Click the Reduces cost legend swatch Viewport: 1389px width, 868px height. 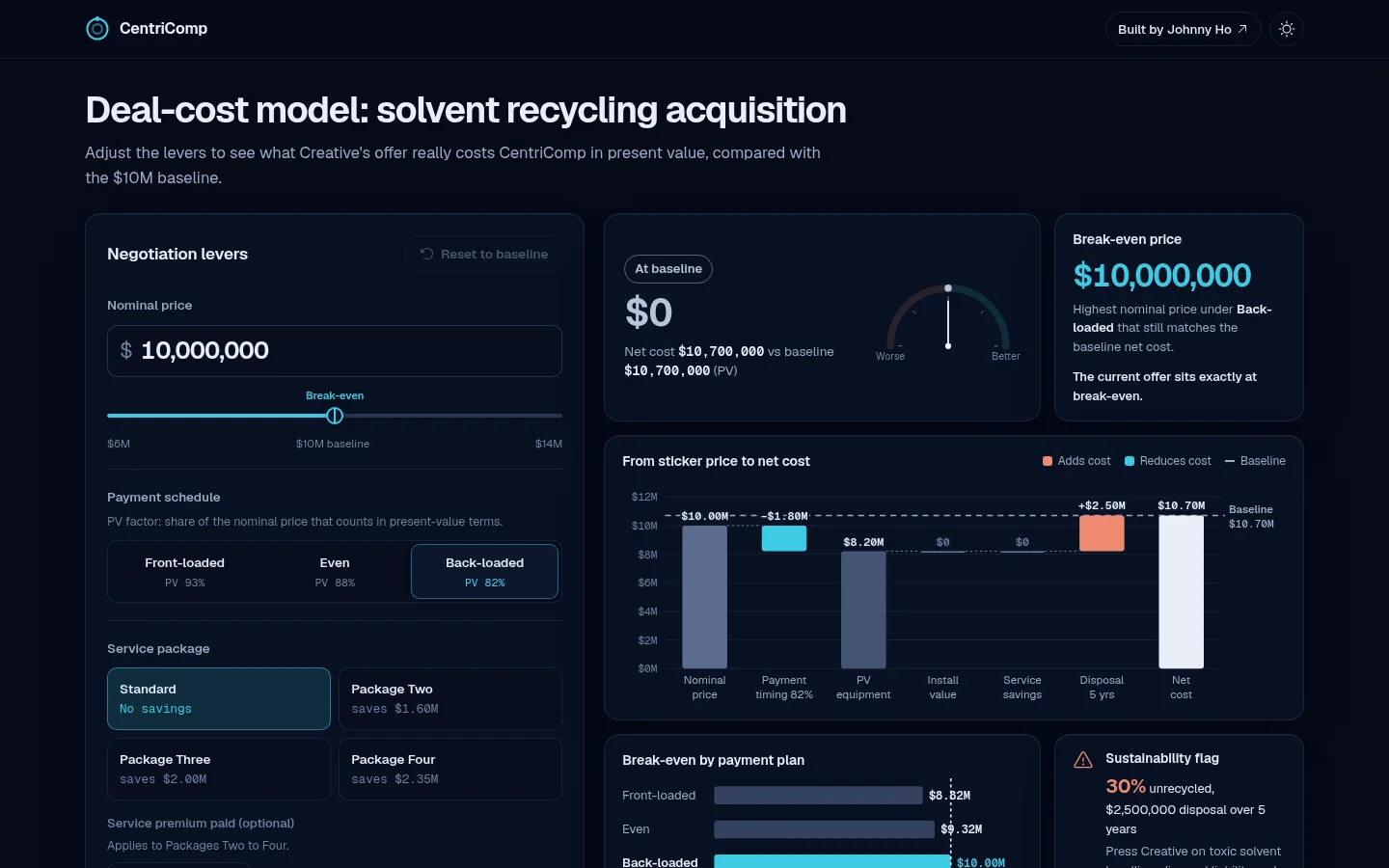click(x=1130, y=461)
